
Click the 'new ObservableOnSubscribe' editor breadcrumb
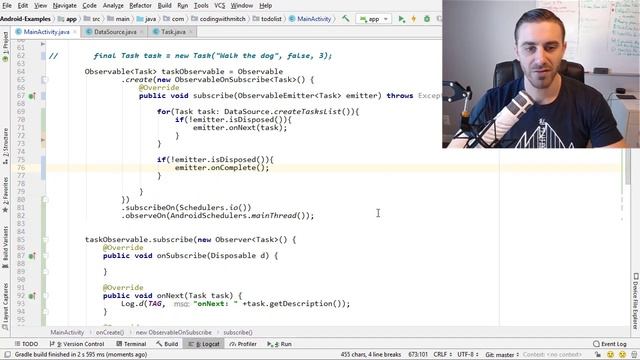[174, 333]
